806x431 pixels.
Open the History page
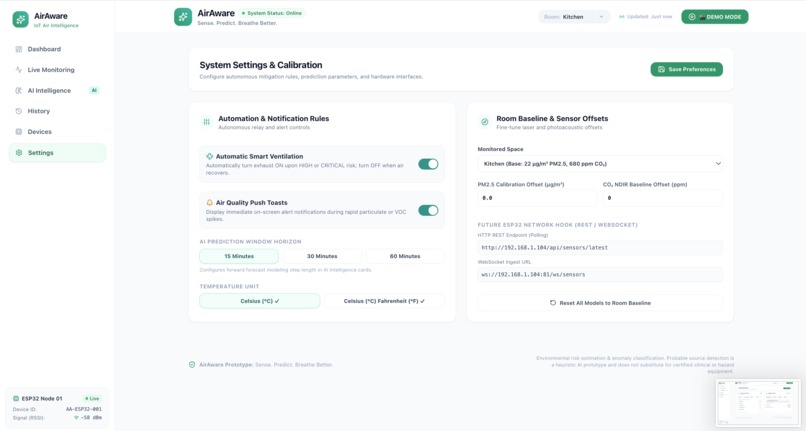57,111
